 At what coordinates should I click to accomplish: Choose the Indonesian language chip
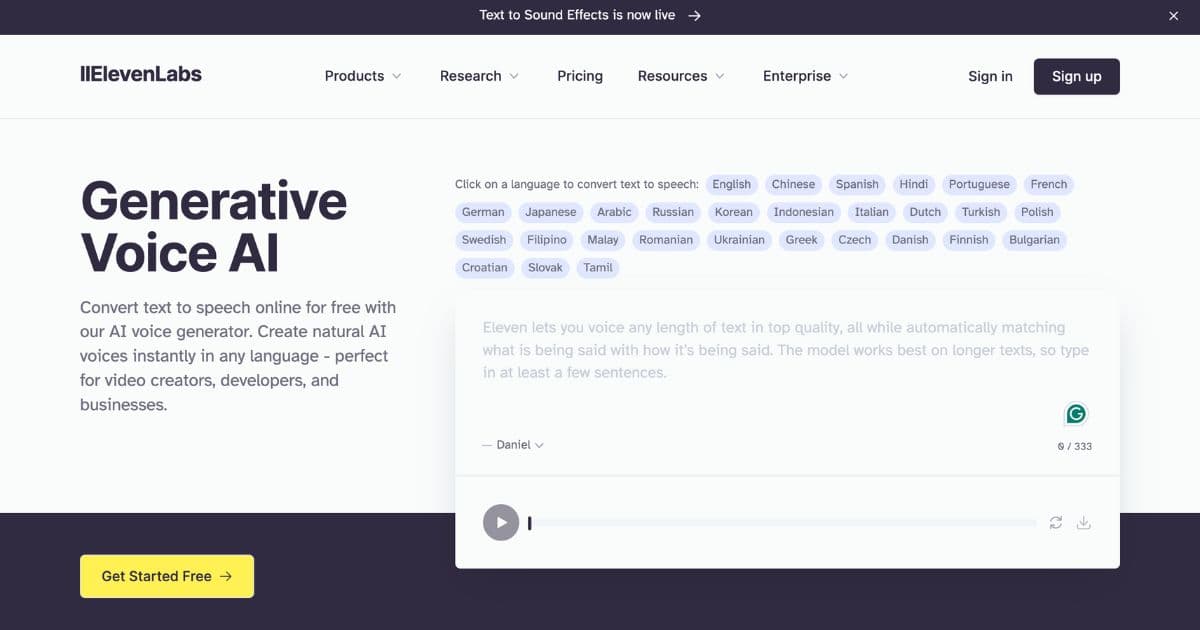pos(804,212)
